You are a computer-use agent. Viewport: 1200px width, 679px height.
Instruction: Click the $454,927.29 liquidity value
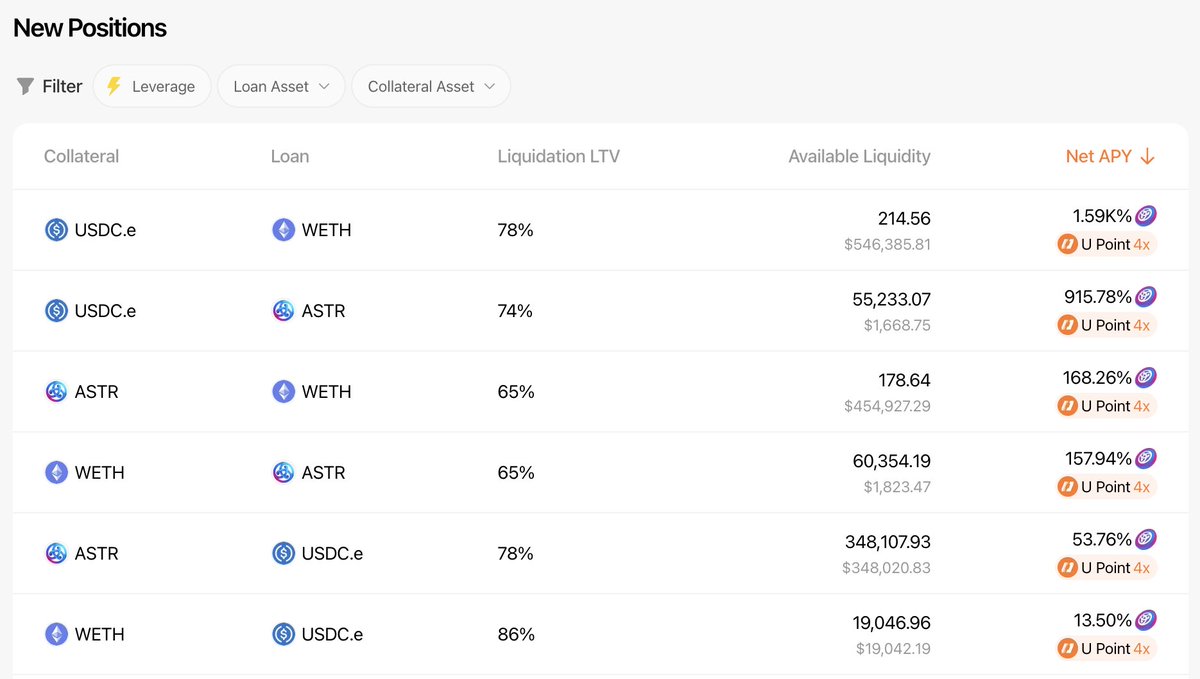click(887, 406)
